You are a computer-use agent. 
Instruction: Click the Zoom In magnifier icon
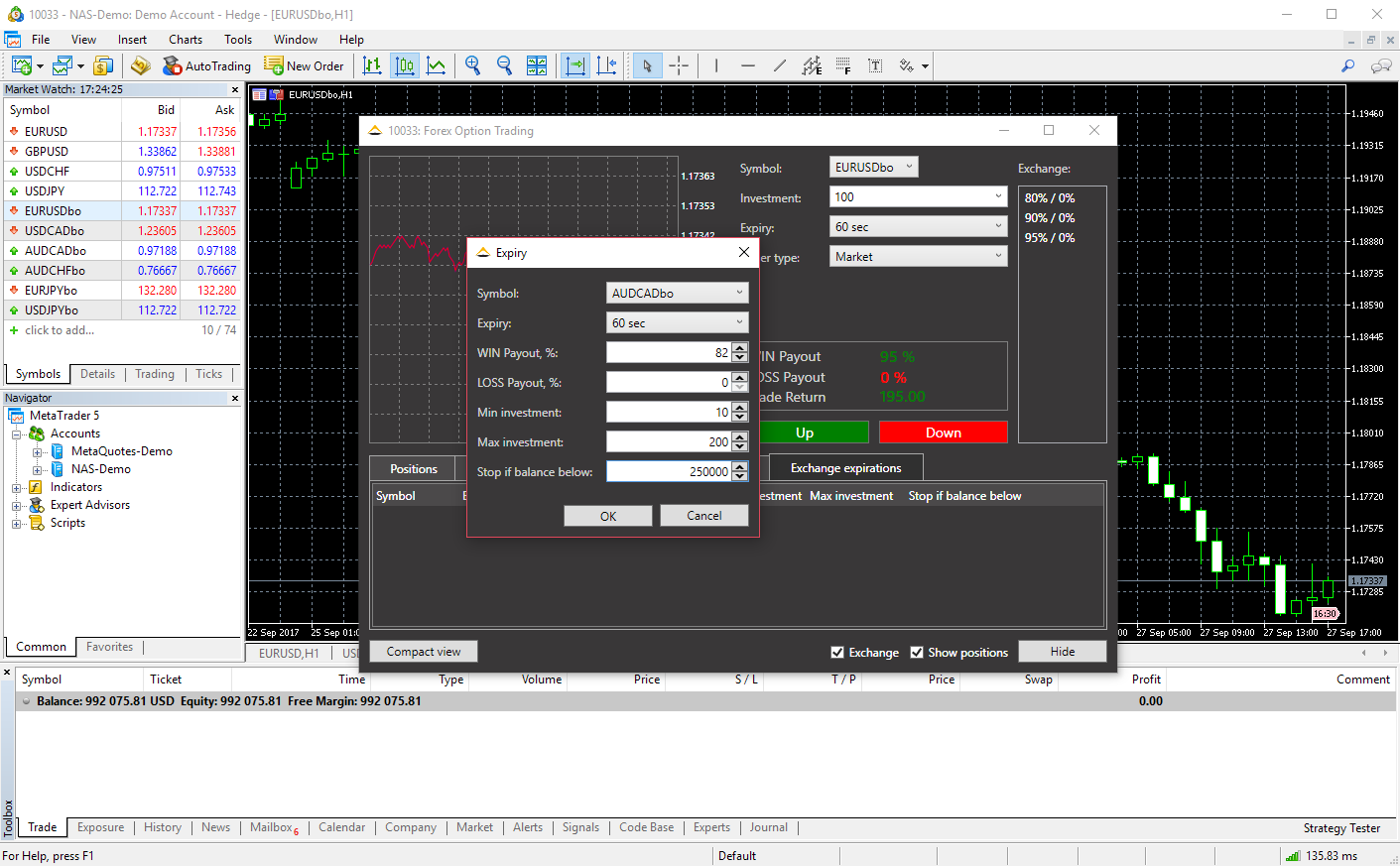click(473, 65)
